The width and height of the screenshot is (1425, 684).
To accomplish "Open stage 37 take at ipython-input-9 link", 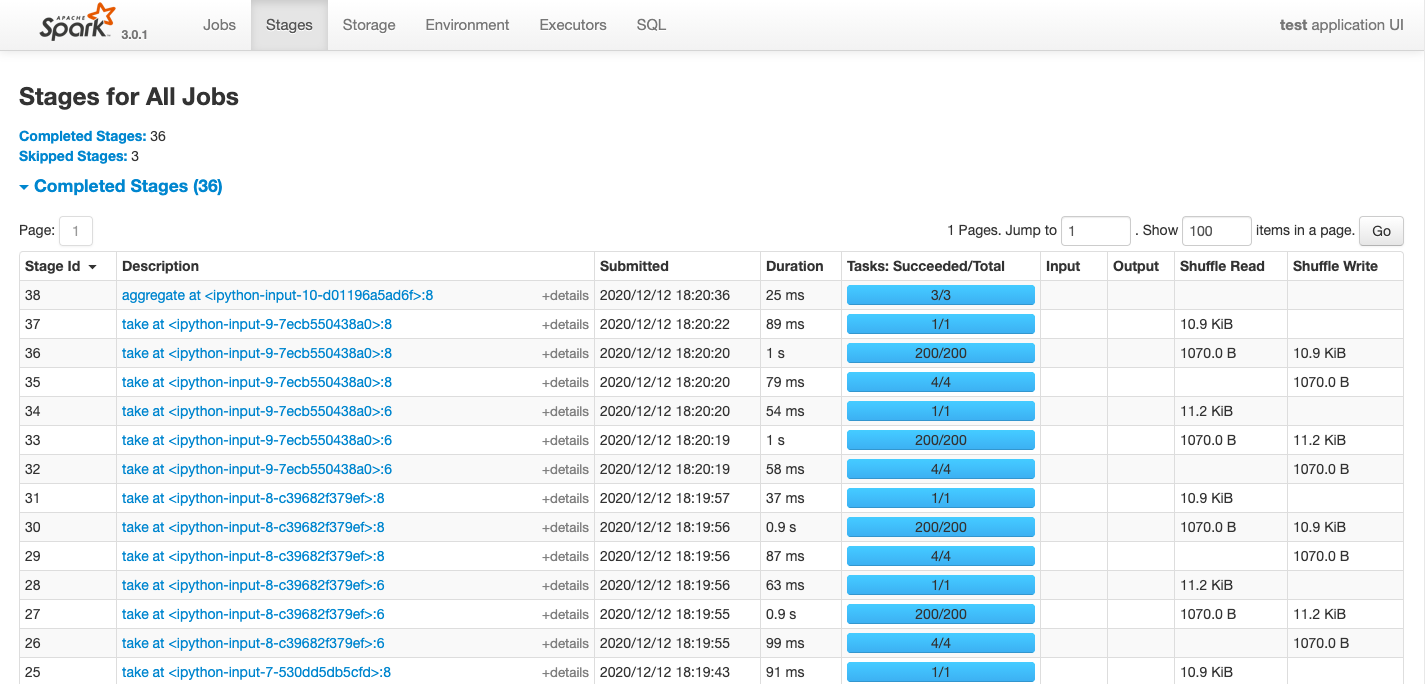I will (257, 324).
